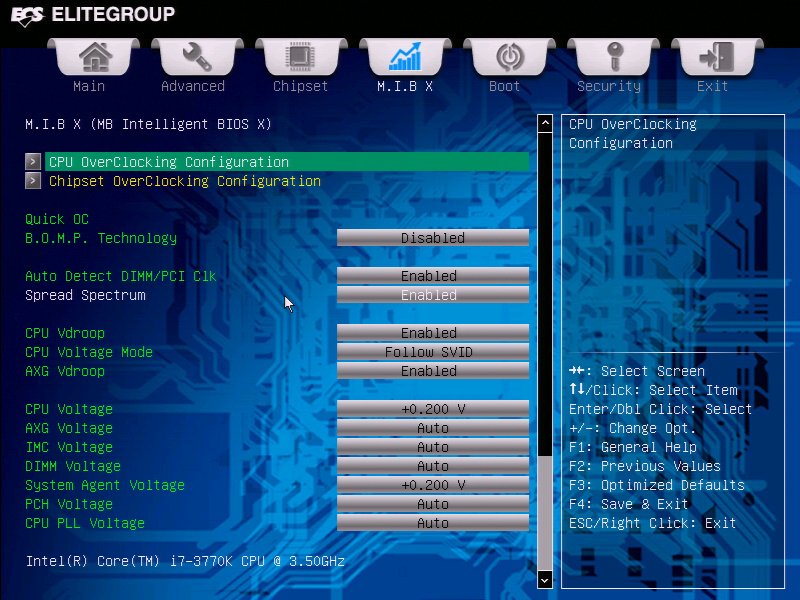Switch to the Security tab
Screen dimensions: 800x600
coord(609,86)
